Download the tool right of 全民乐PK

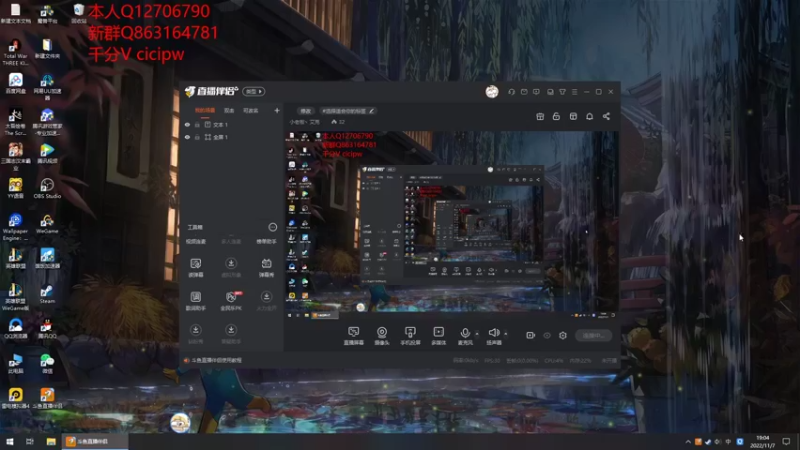click(x=266, y=301)
